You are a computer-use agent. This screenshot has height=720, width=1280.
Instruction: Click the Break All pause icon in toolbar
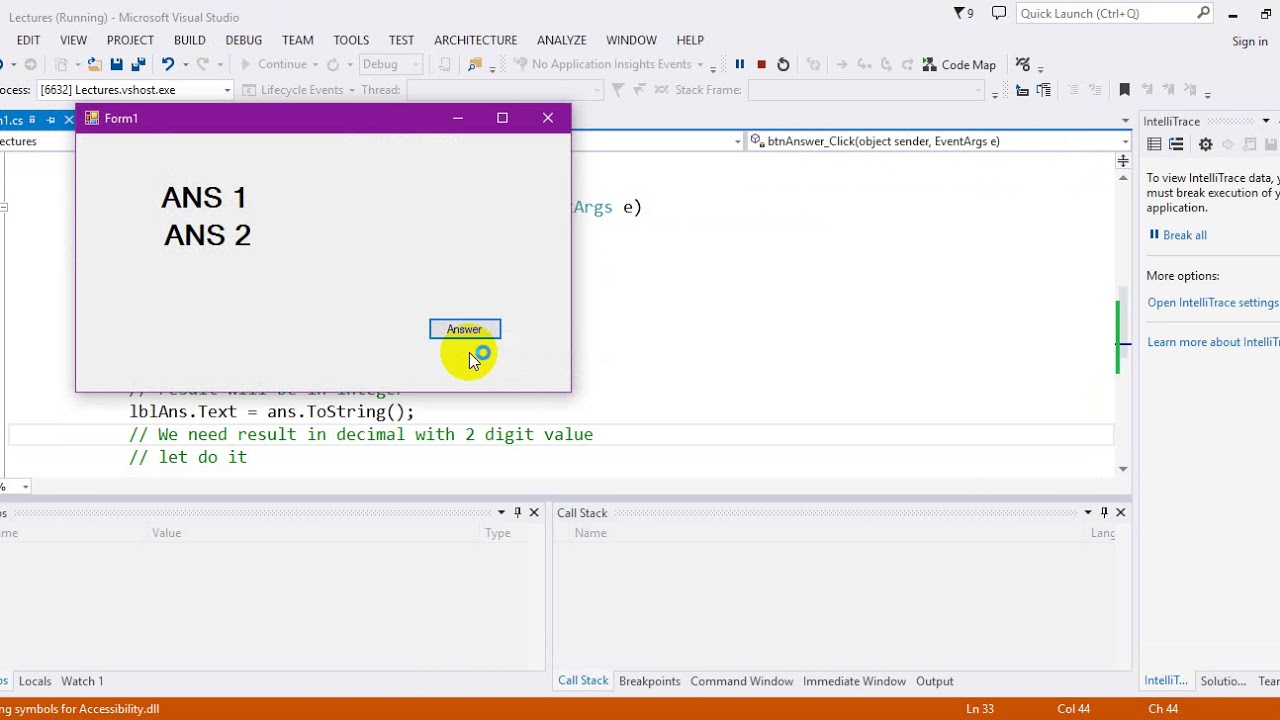pyautogui.click(x=740, y=64)
